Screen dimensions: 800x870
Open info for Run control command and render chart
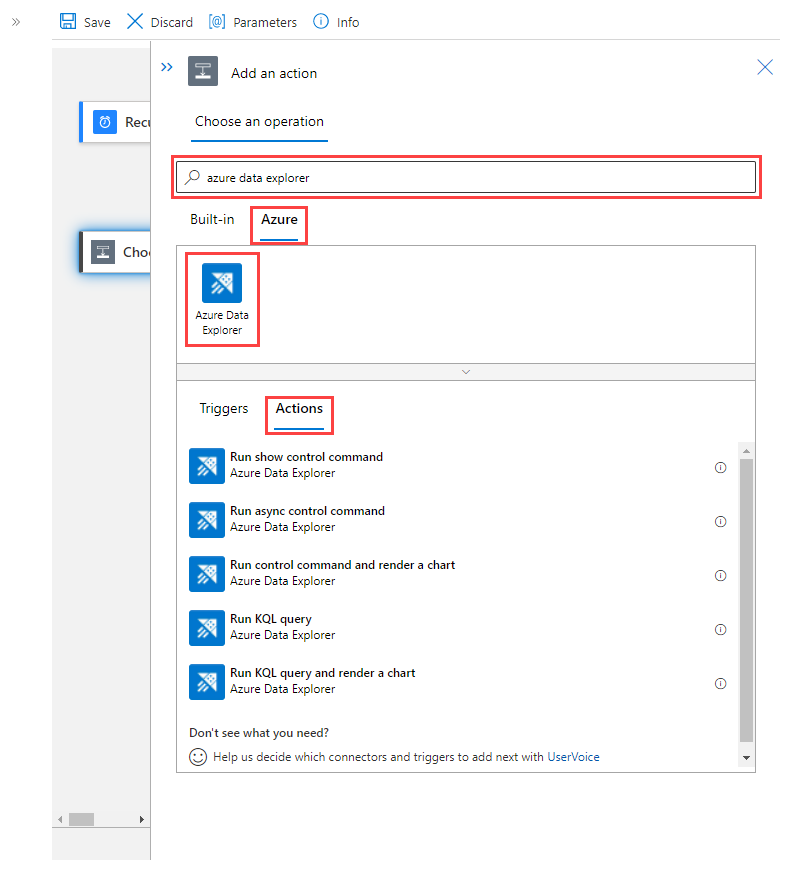(x=720, y=575)
